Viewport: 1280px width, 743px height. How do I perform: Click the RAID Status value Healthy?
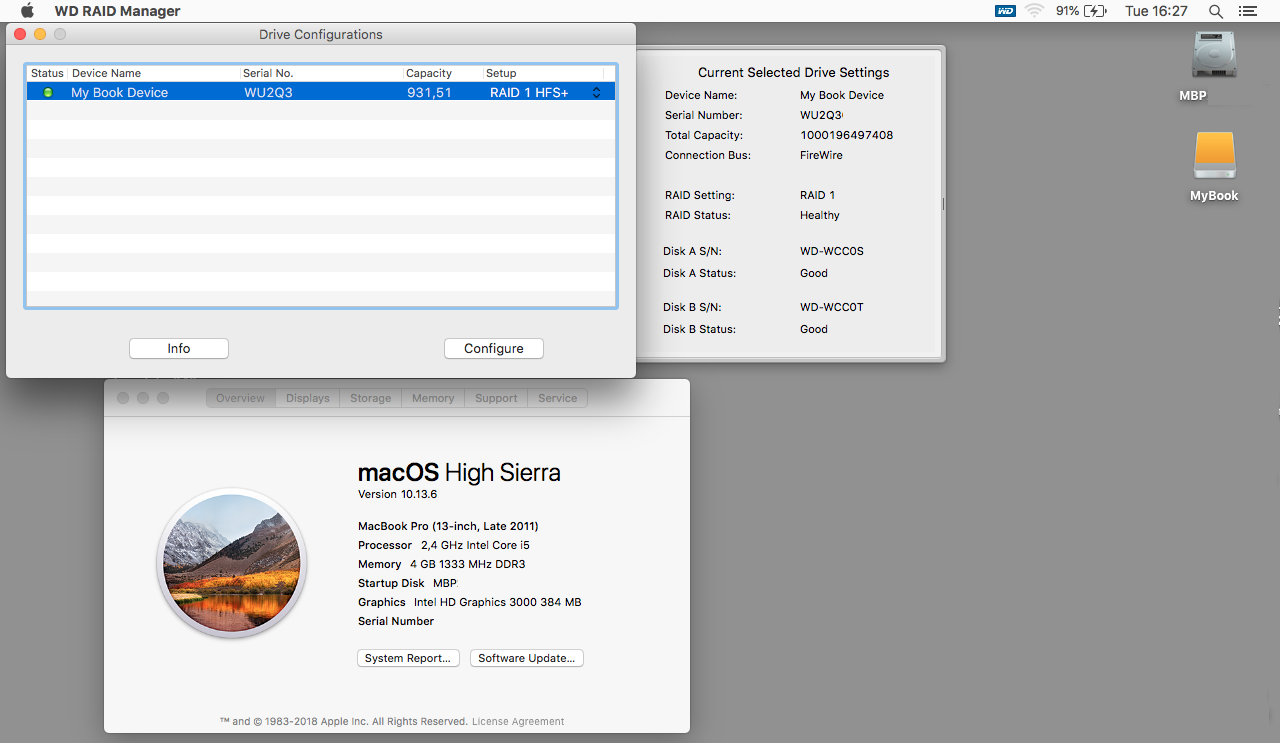(820, 215)
